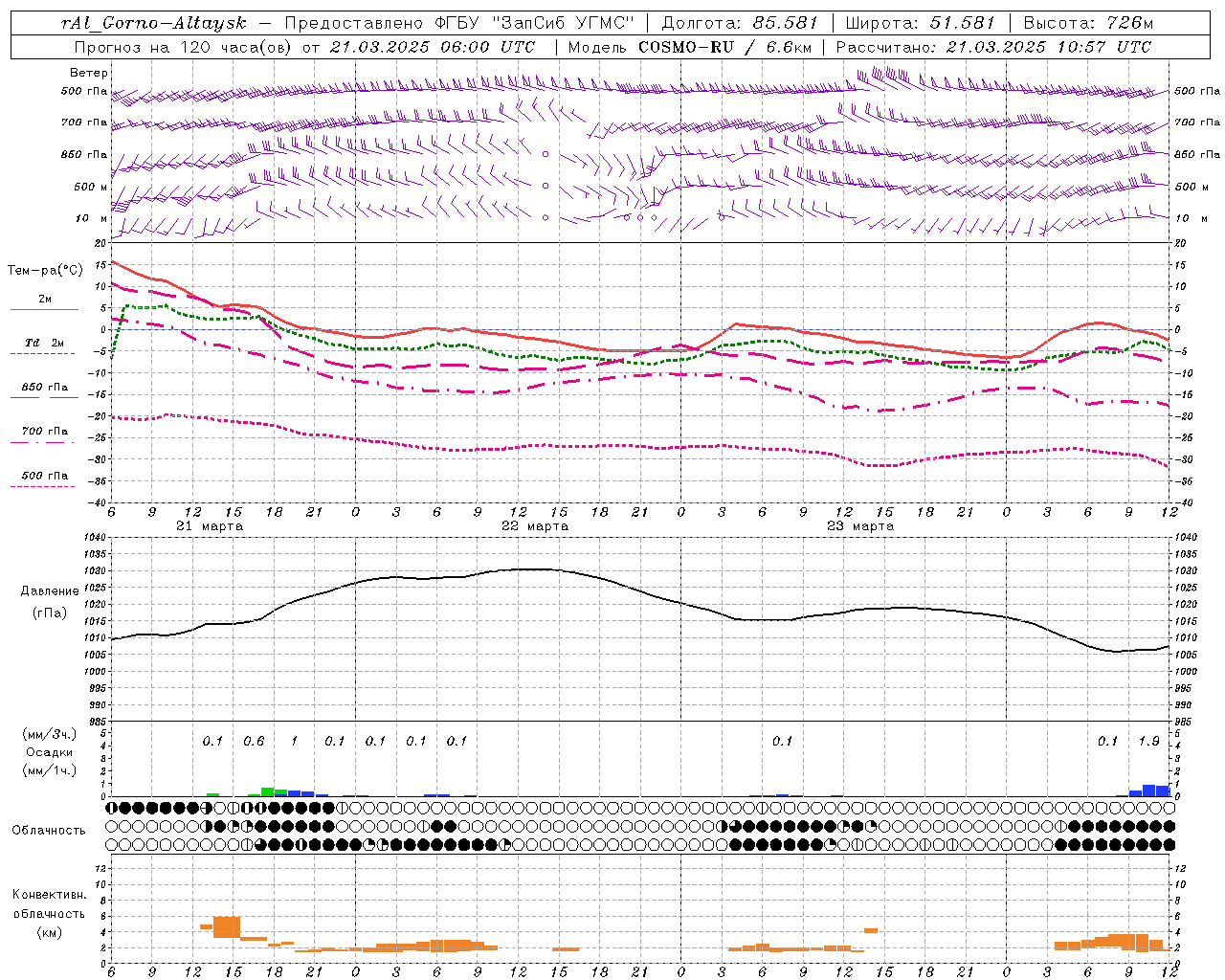Click the "(мм/3ч.)" precipitation unit label

click(x=50, y=734)
